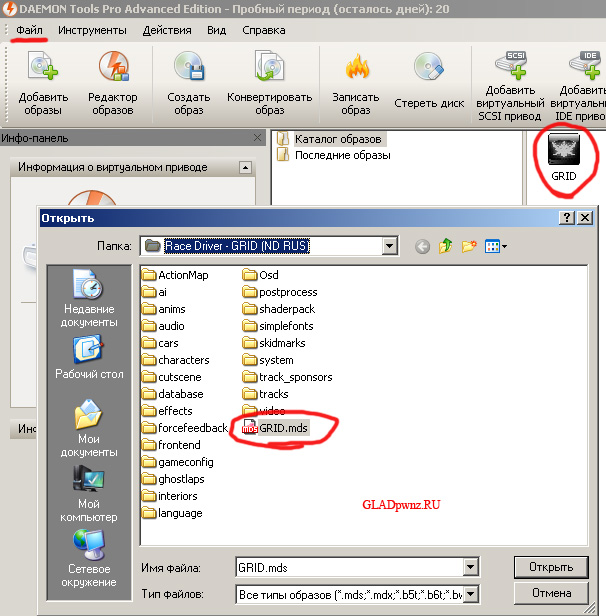Select the GRID.mds file
The width and height of the screenshot is (606, 616).
coord(283,428)
